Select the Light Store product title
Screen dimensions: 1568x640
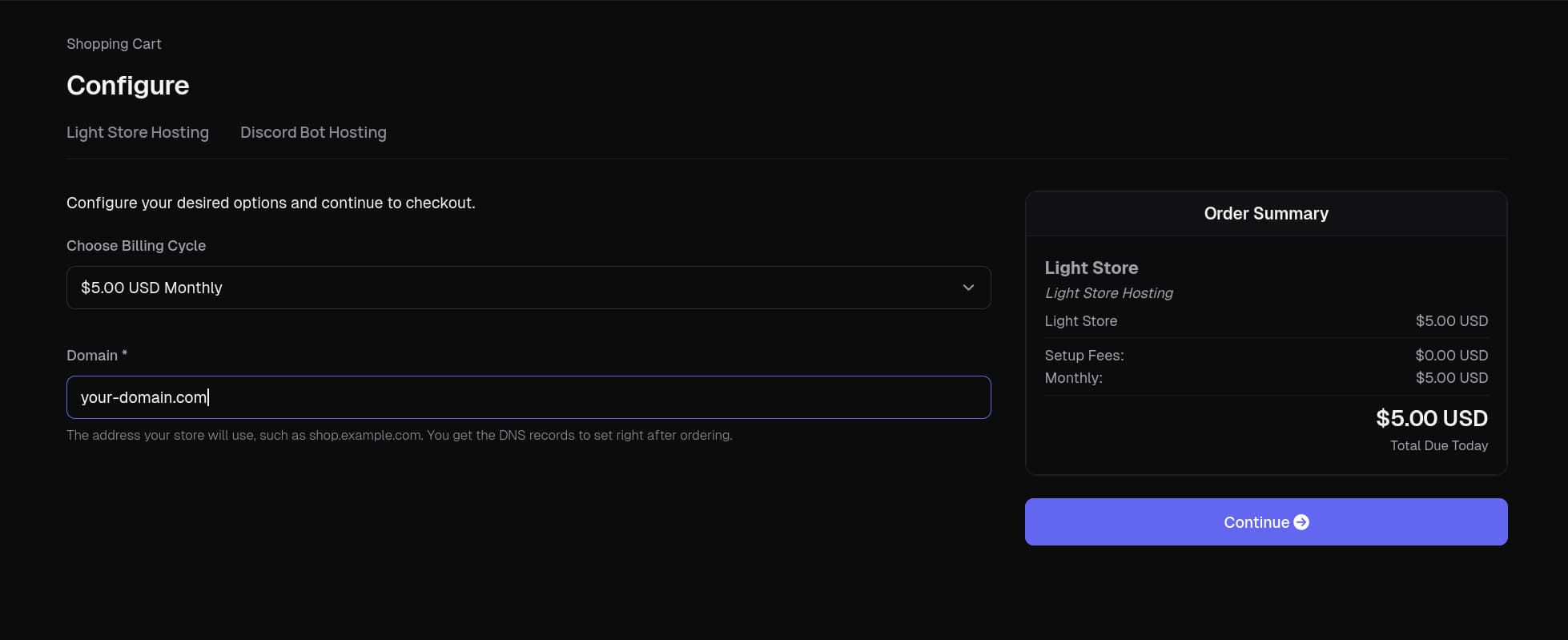pos(1092,268)
